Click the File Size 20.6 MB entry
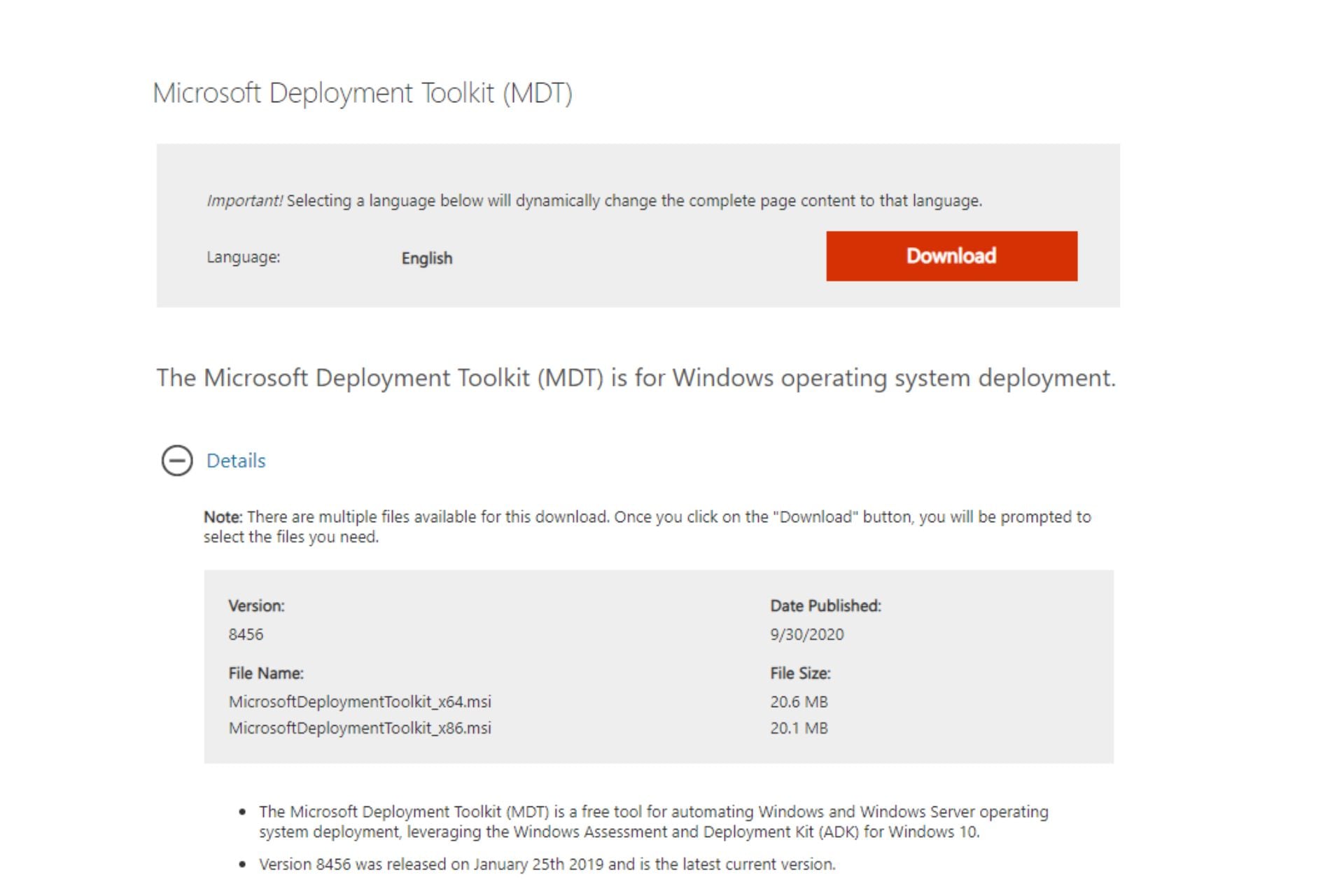 [x=798, y=701]
